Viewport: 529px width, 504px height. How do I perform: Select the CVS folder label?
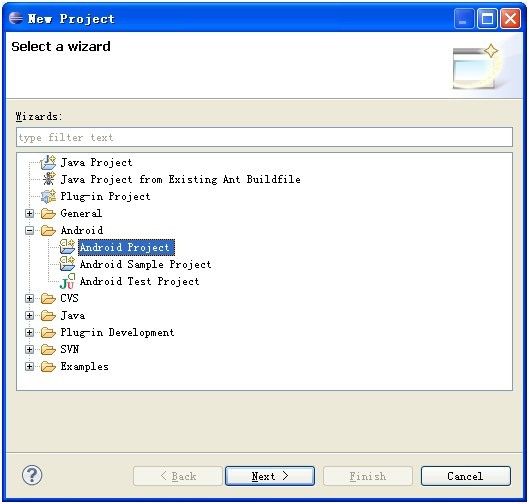[x=69, y=299]
